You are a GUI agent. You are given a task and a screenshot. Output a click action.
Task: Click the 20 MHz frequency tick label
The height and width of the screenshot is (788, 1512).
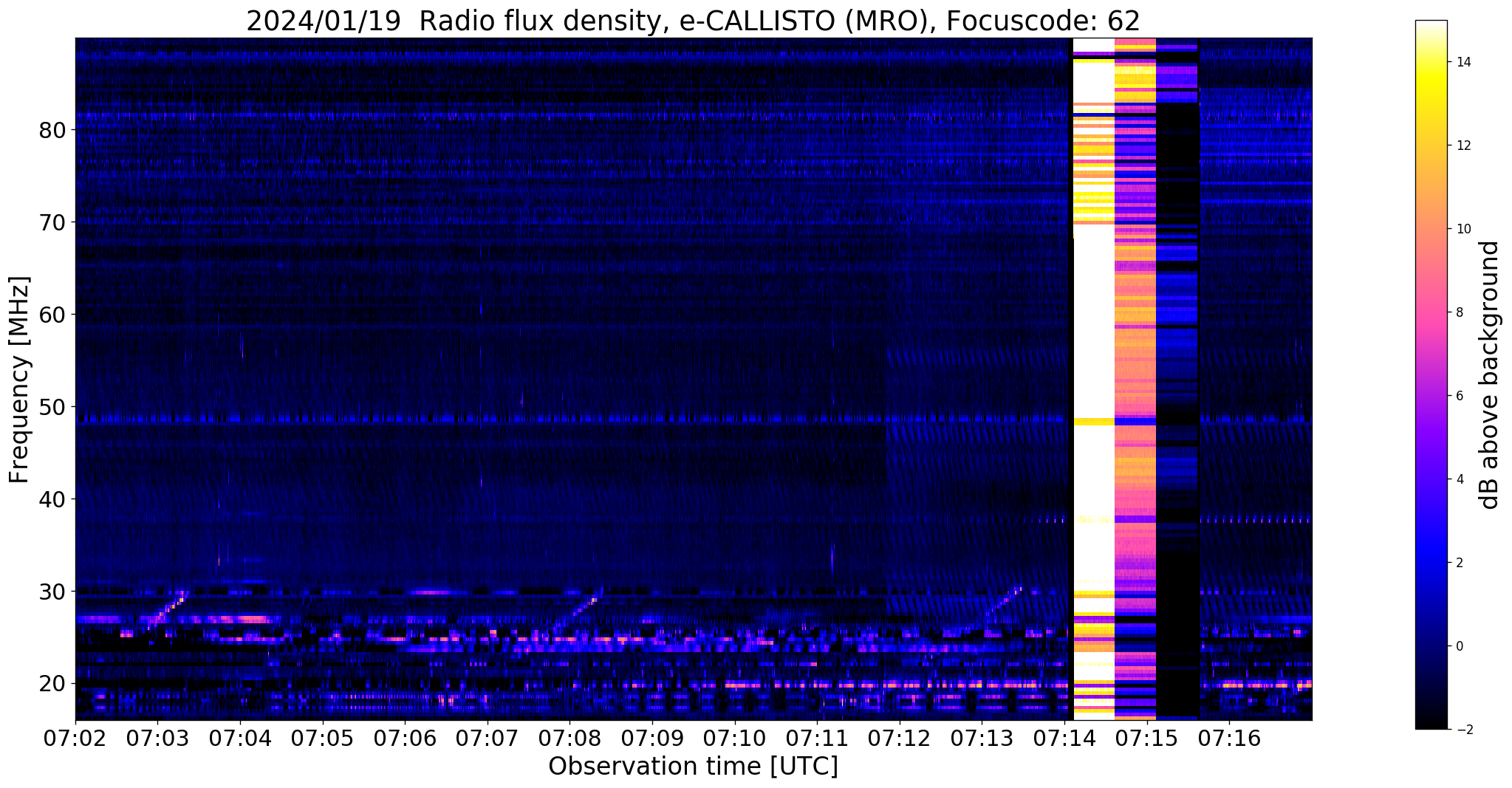(x=52, y=684)
